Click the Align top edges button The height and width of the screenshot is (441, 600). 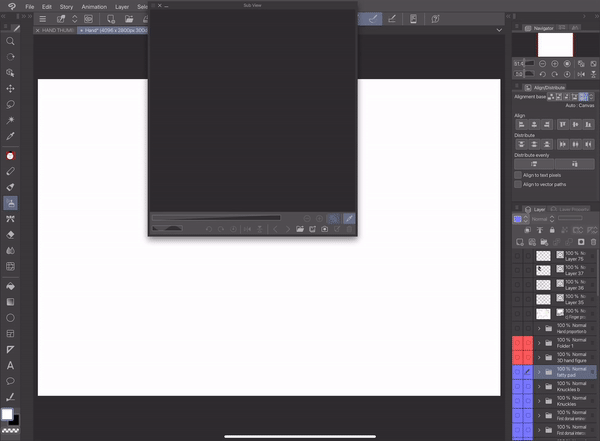point(562,124)
